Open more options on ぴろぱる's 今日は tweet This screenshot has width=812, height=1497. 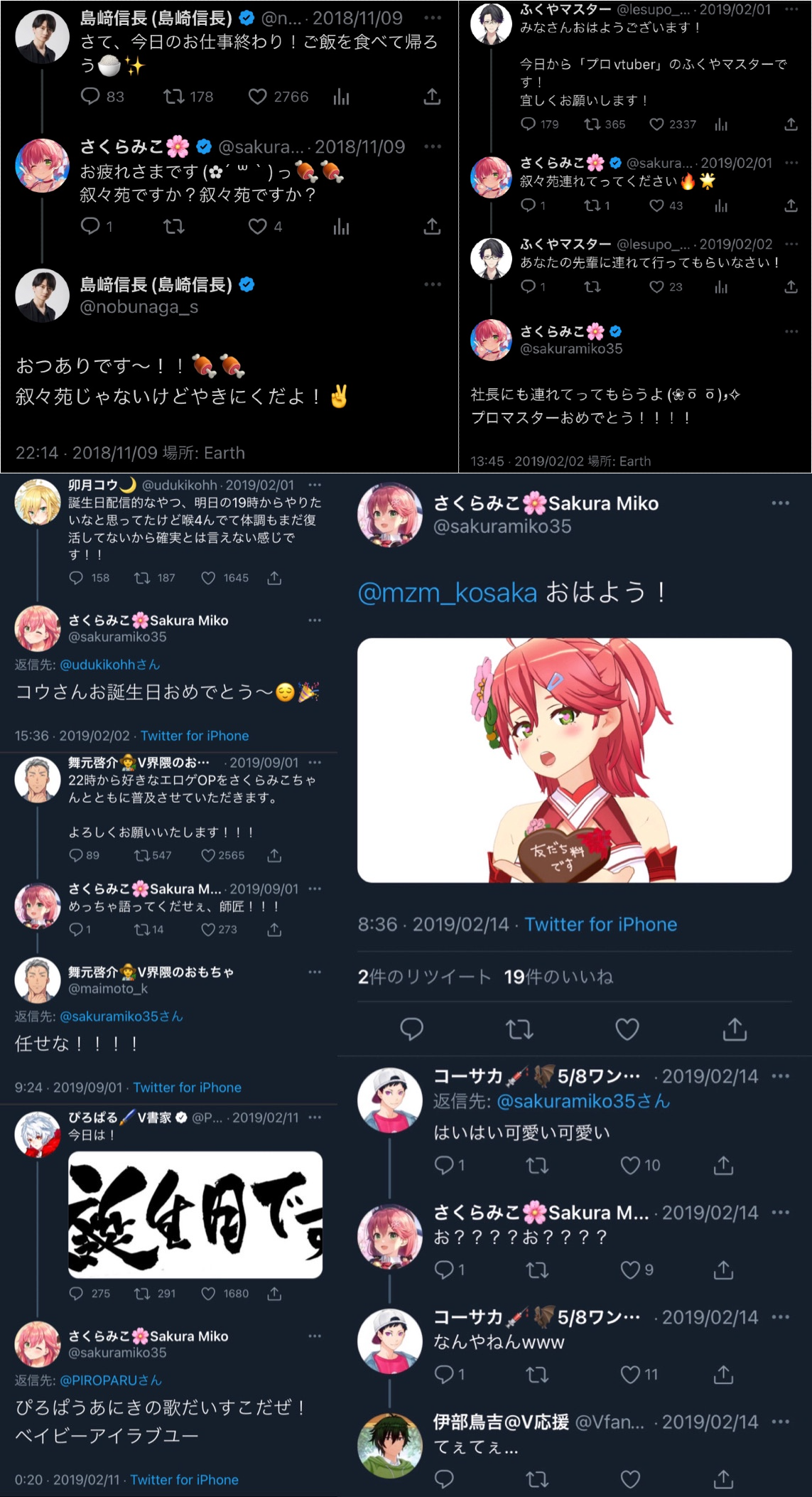(315, 1117)
